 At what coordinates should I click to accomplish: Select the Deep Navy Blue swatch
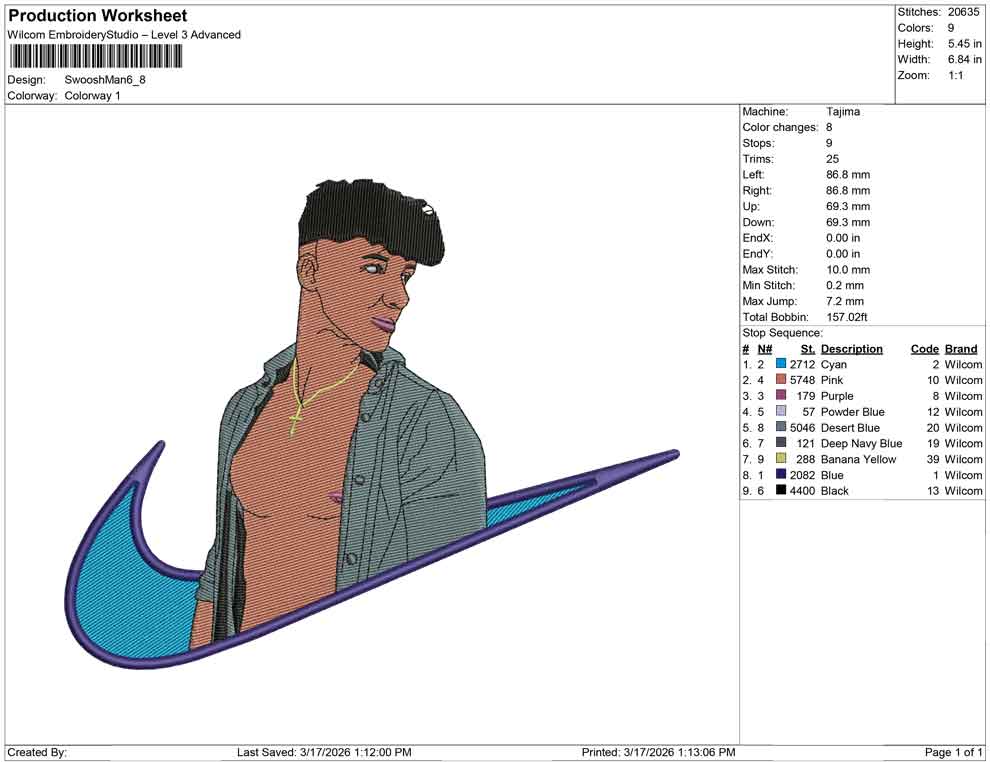[x=783, y=443]
